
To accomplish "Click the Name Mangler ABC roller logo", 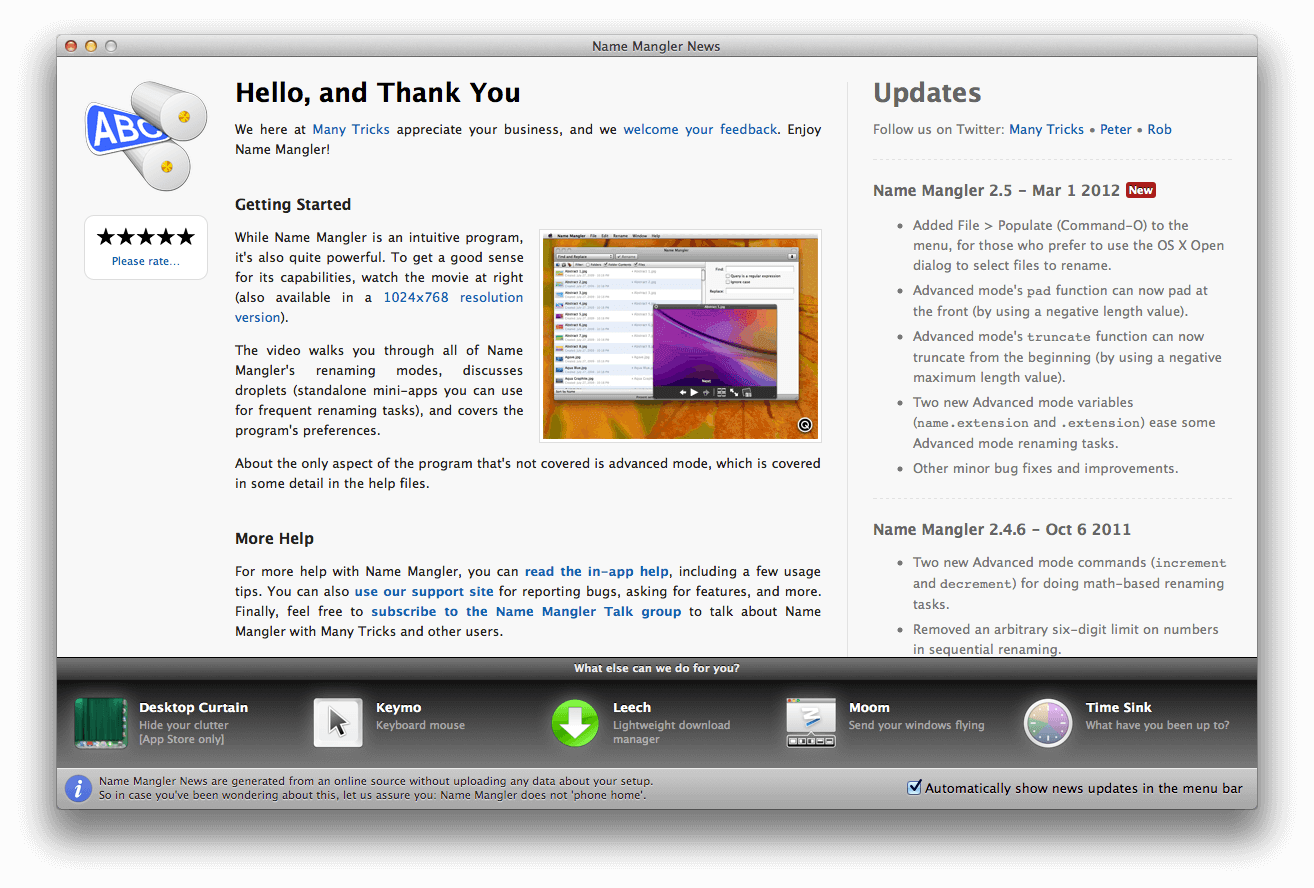I will pyautogui.click(x=146, y=136).
